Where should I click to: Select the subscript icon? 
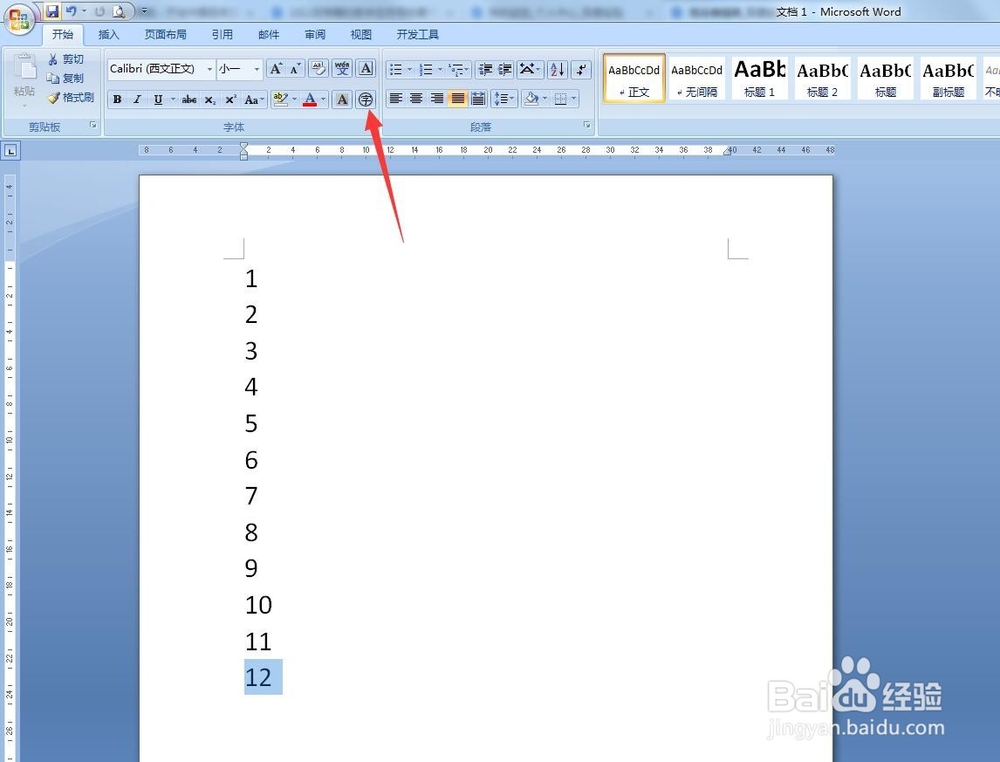click(x=209, y=98)
